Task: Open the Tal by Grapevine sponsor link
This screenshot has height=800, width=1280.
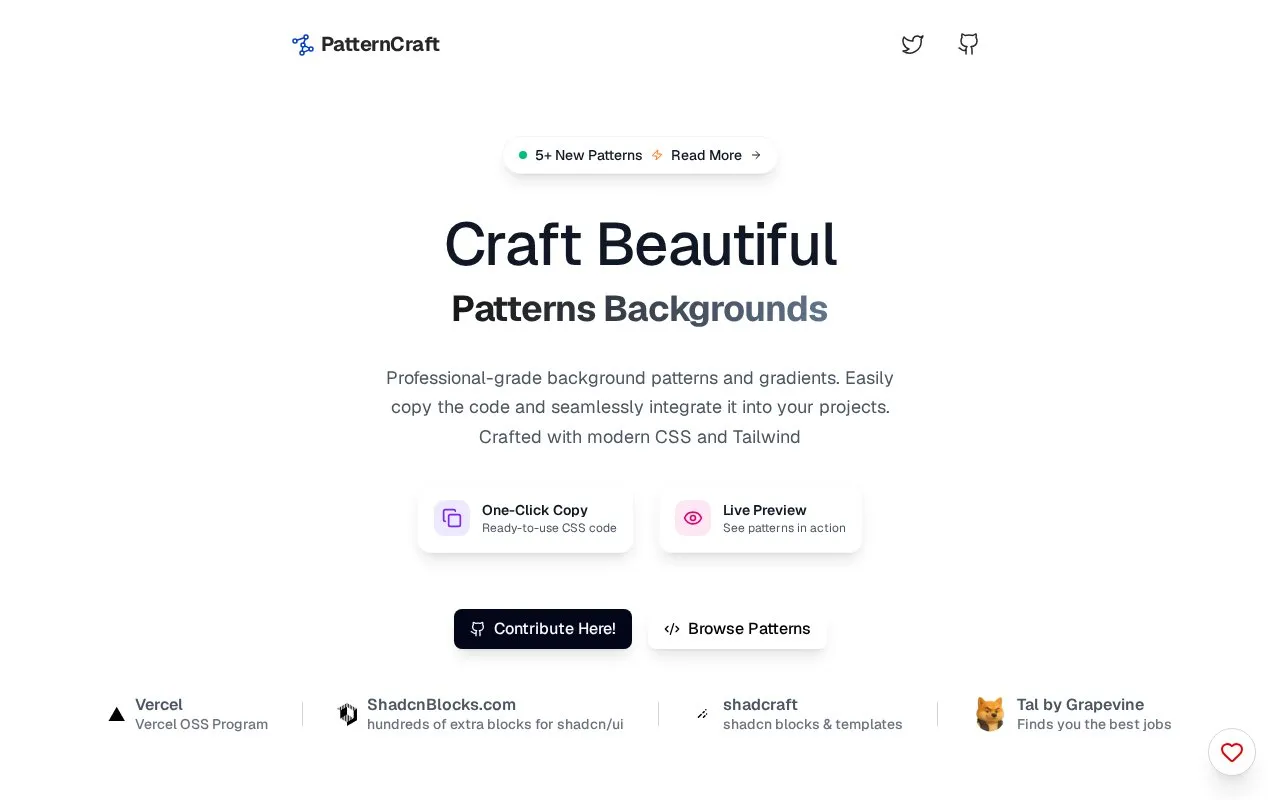Action: 1073,714
